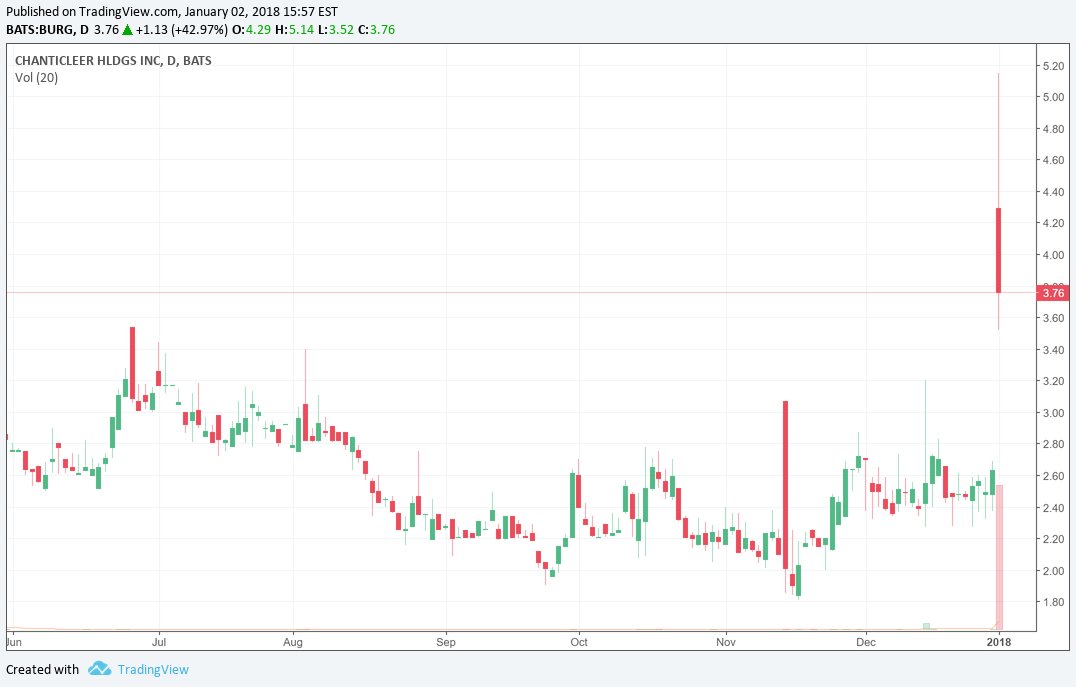Viewport: 1076px width, 687px height.
Task: Select the Vol (20) indicator label
Action: (x=36, y=78)
